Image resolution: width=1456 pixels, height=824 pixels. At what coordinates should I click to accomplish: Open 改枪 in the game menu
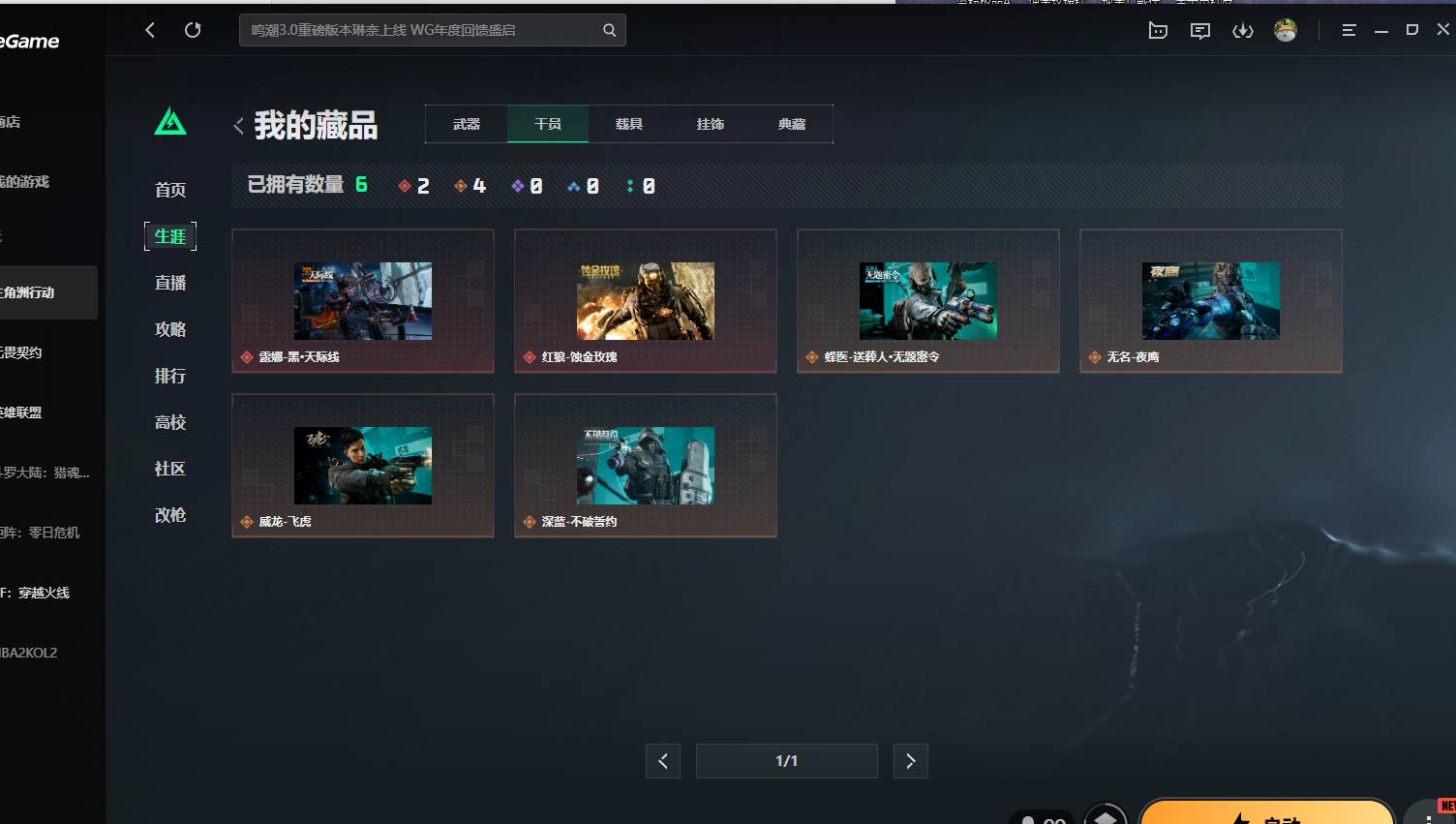coord(170,515)
